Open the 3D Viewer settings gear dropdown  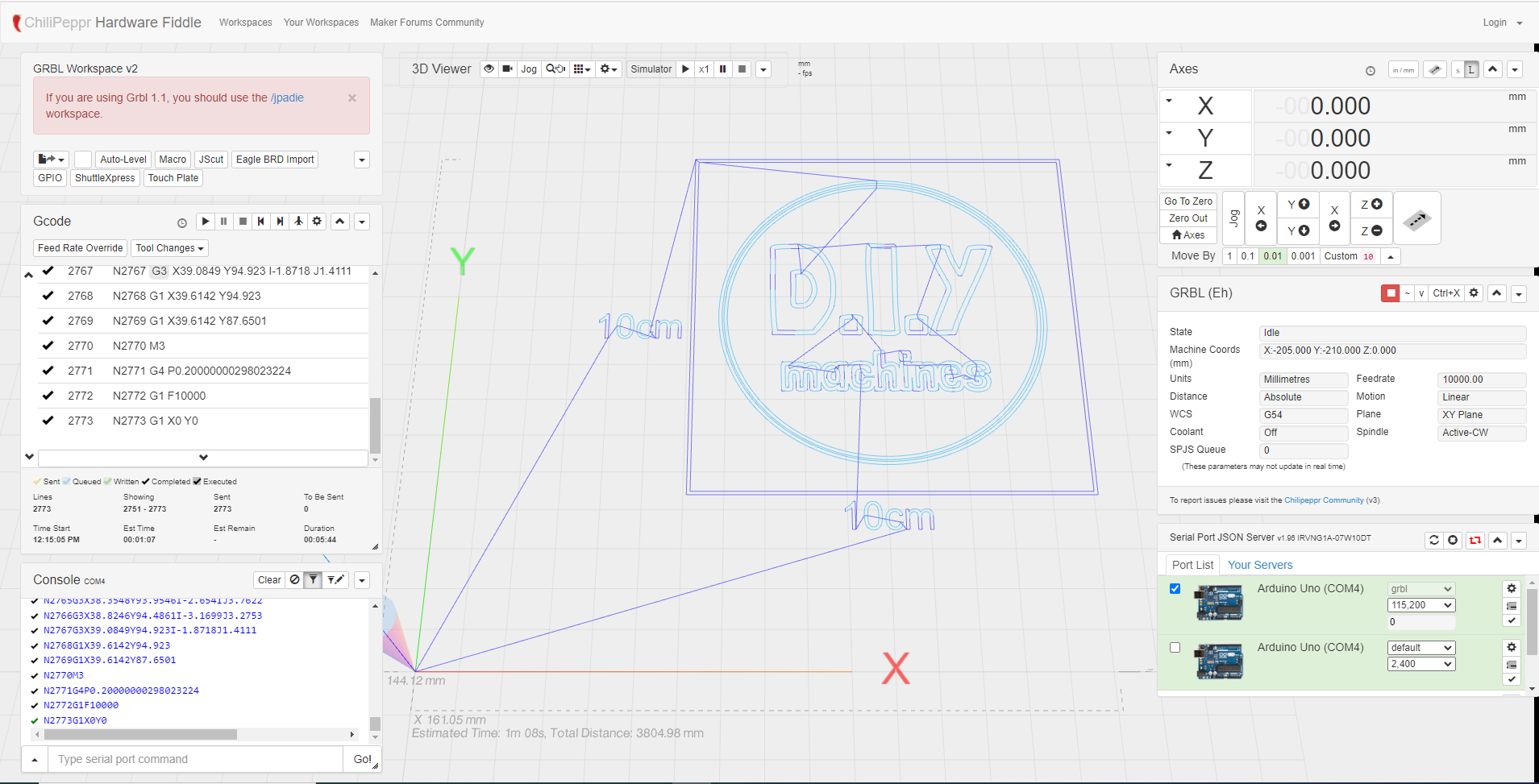coord(609,69)
